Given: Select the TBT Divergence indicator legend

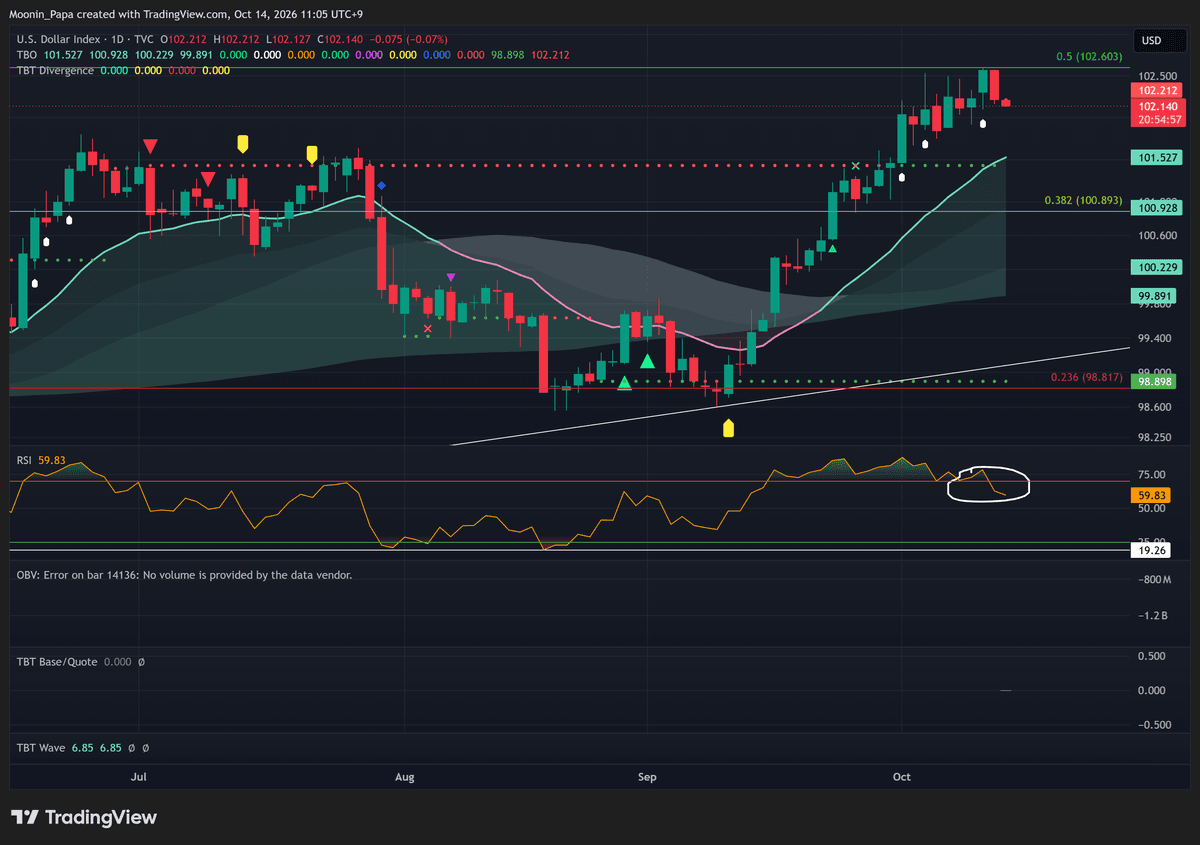Looking at the screenshot, I should click(x=55, y=70).
